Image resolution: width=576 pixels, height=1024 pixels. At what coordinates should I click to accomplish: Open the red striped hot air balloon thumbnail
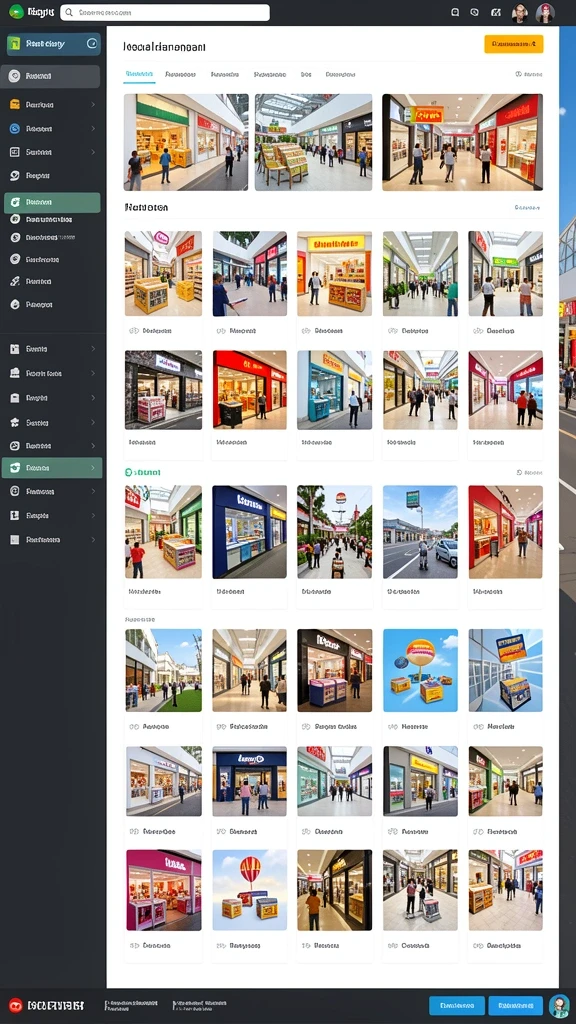249,889
